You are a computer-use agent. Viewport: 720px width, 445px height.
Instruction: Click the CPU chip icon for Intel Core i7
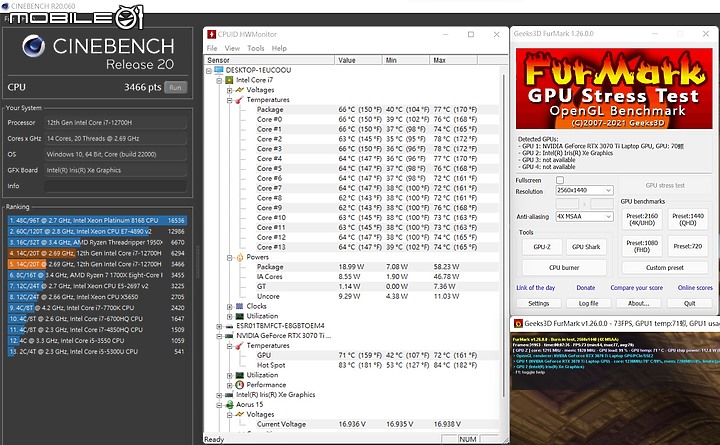229,80
